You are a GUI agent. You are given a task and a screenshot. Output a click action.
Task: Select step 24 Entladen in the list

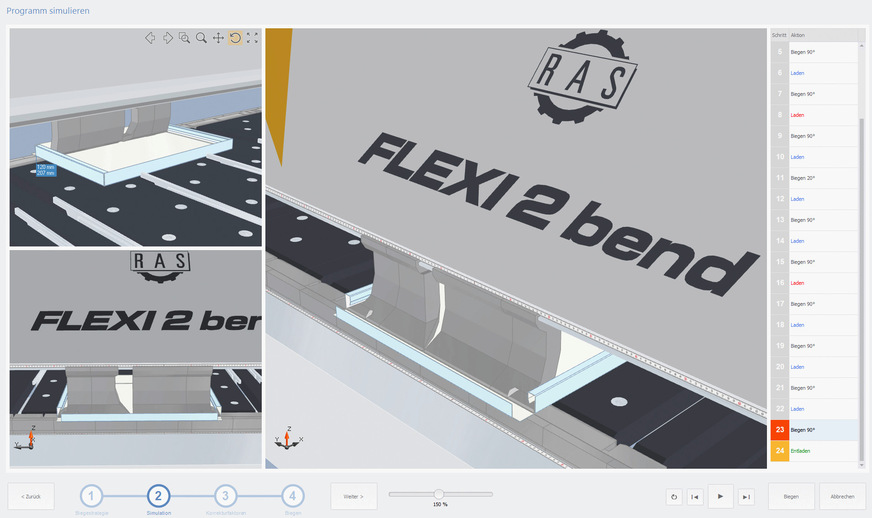tap(813, 451)
